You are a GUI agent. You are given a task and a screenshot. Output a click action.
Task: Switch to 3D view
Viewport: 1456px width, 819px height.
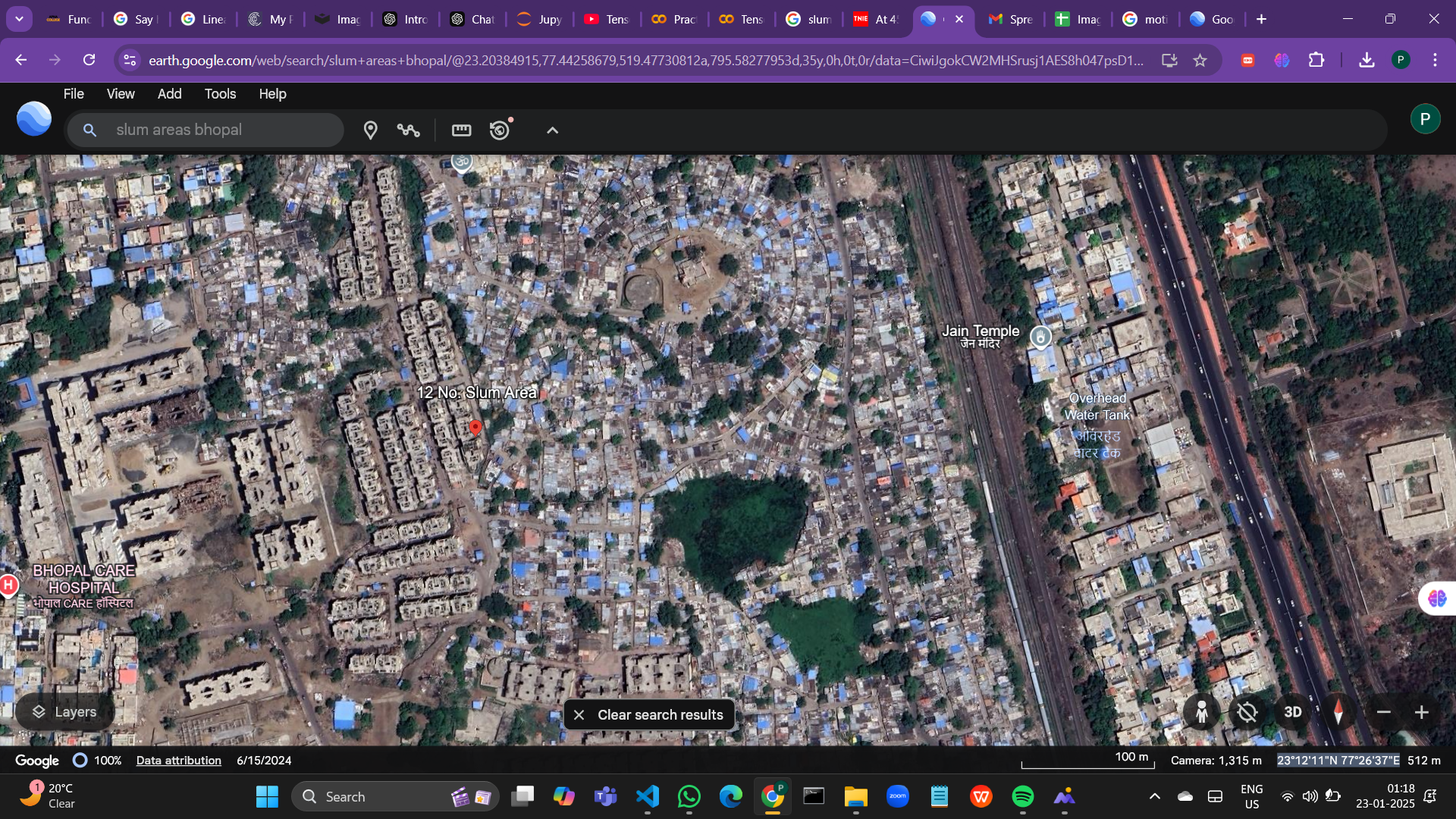coord(1292,712)
